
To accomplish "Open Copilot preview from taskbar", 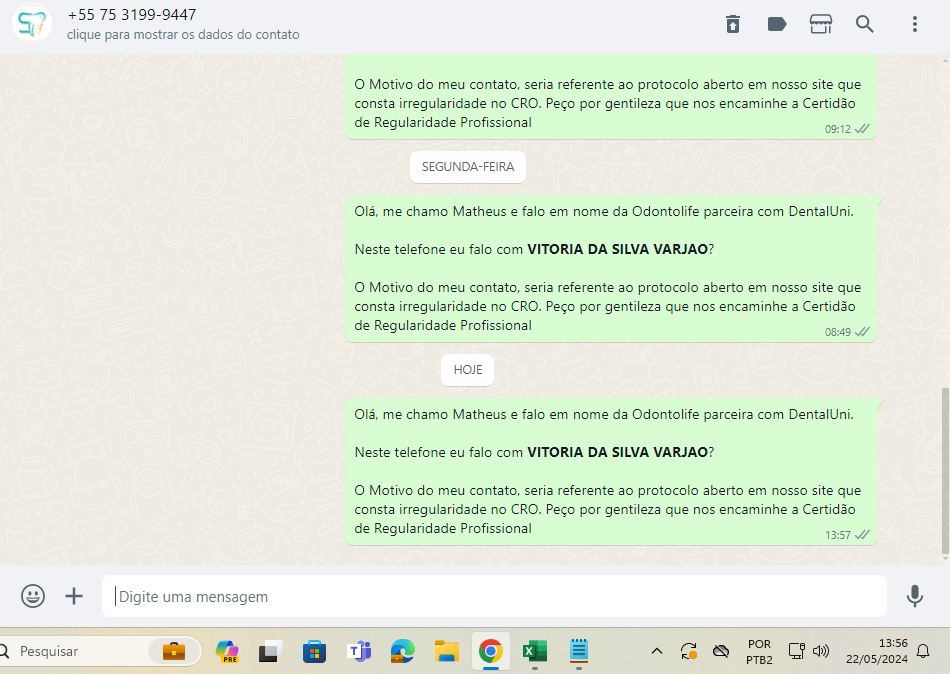I will 227,652.
